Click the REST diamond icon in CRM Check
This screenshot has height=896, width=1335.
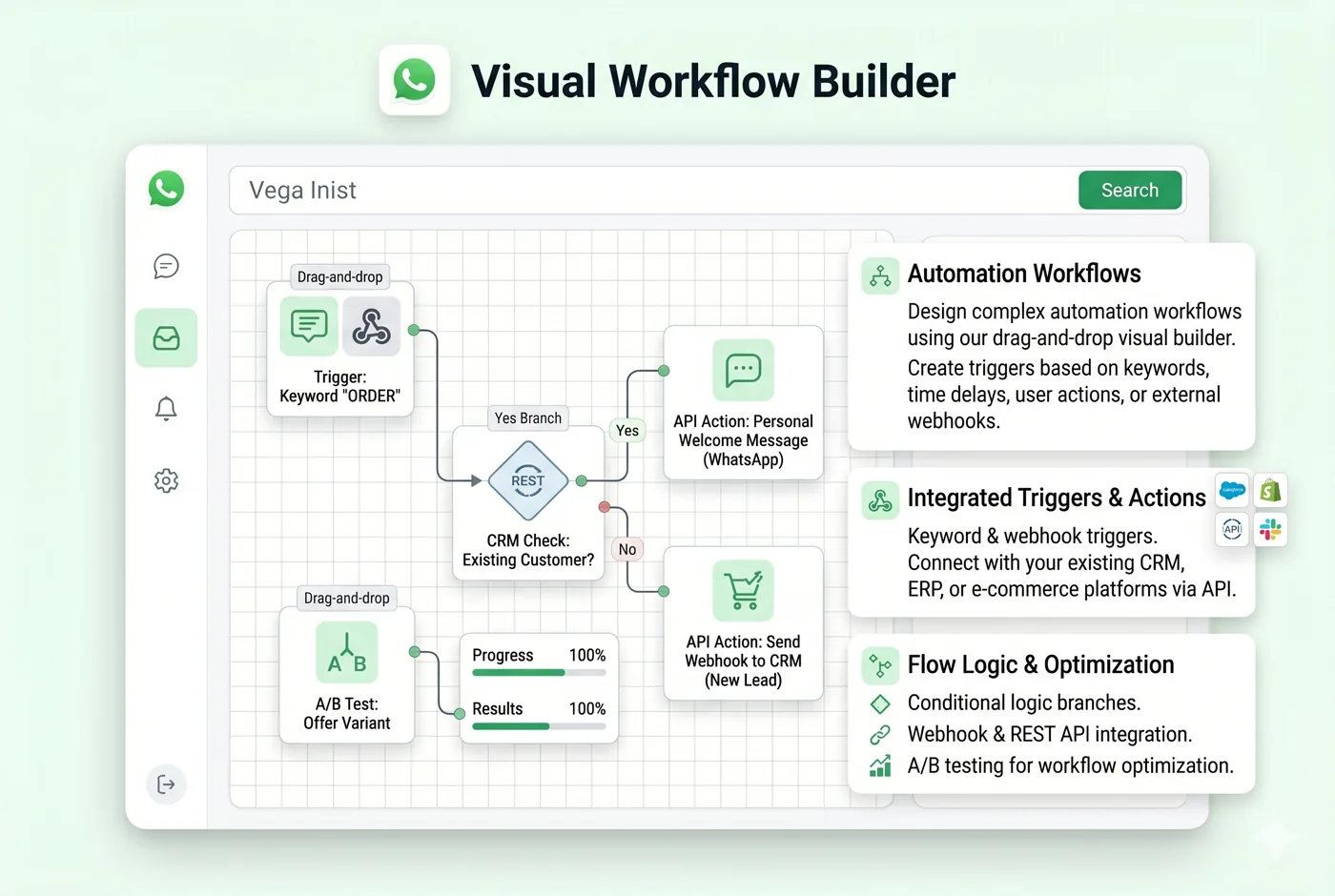(527, 480)
